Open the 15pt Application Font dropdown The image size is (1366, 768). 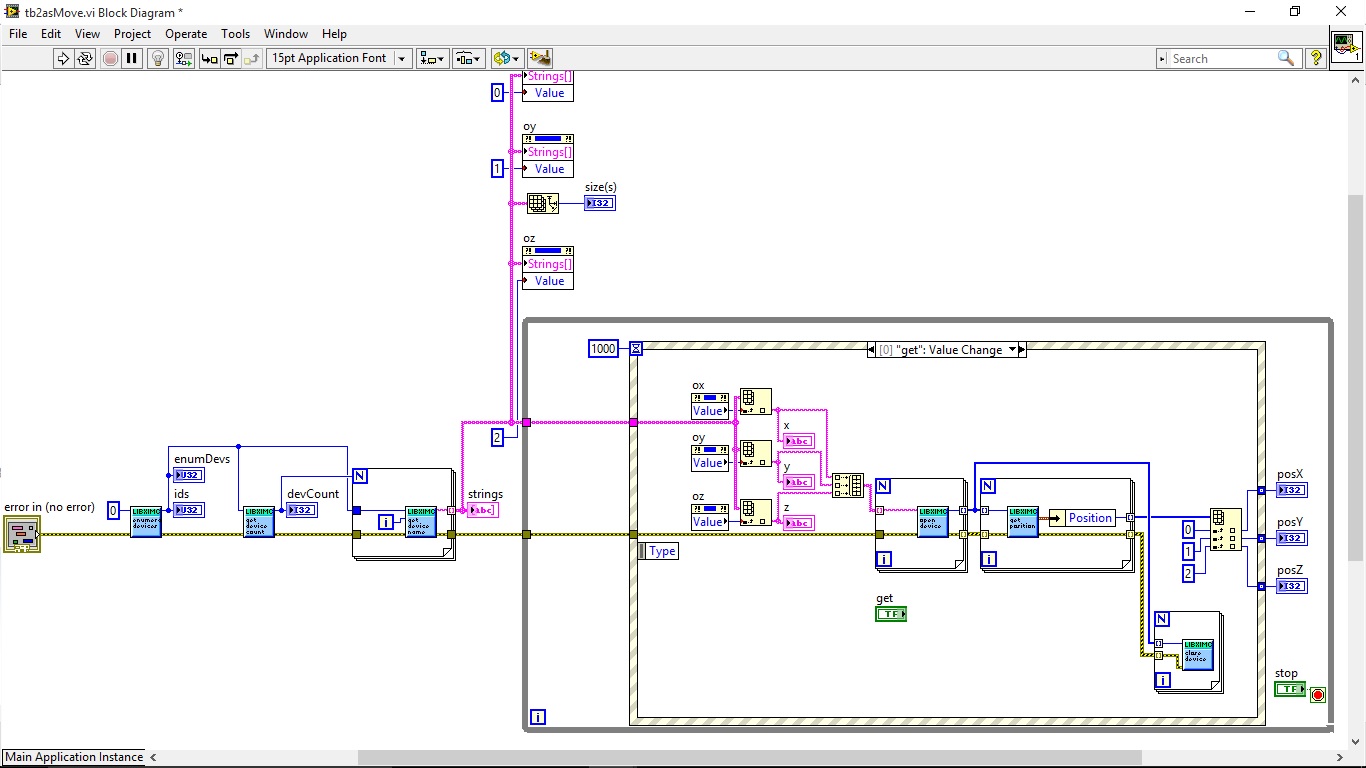(x=339, y=58)
